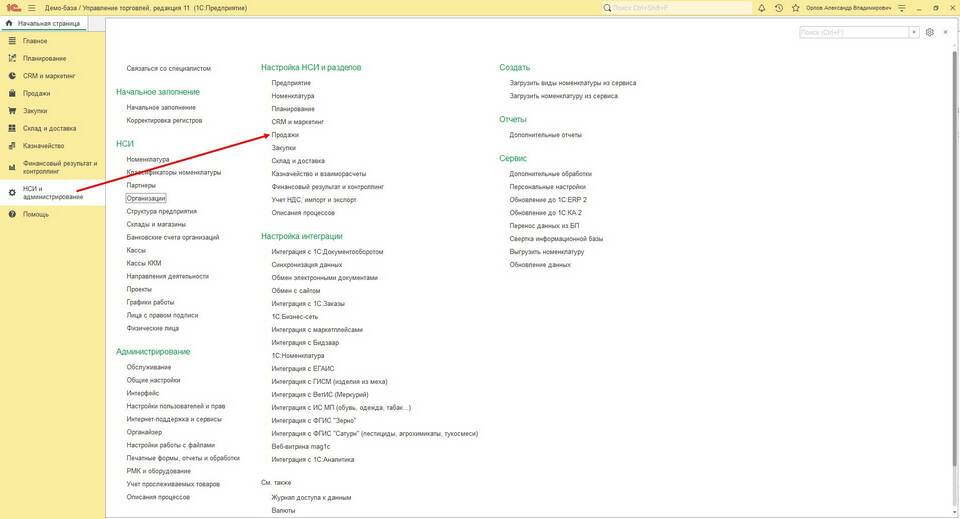
Task: Open Предприятие settings link
Action: coord(291,83)
